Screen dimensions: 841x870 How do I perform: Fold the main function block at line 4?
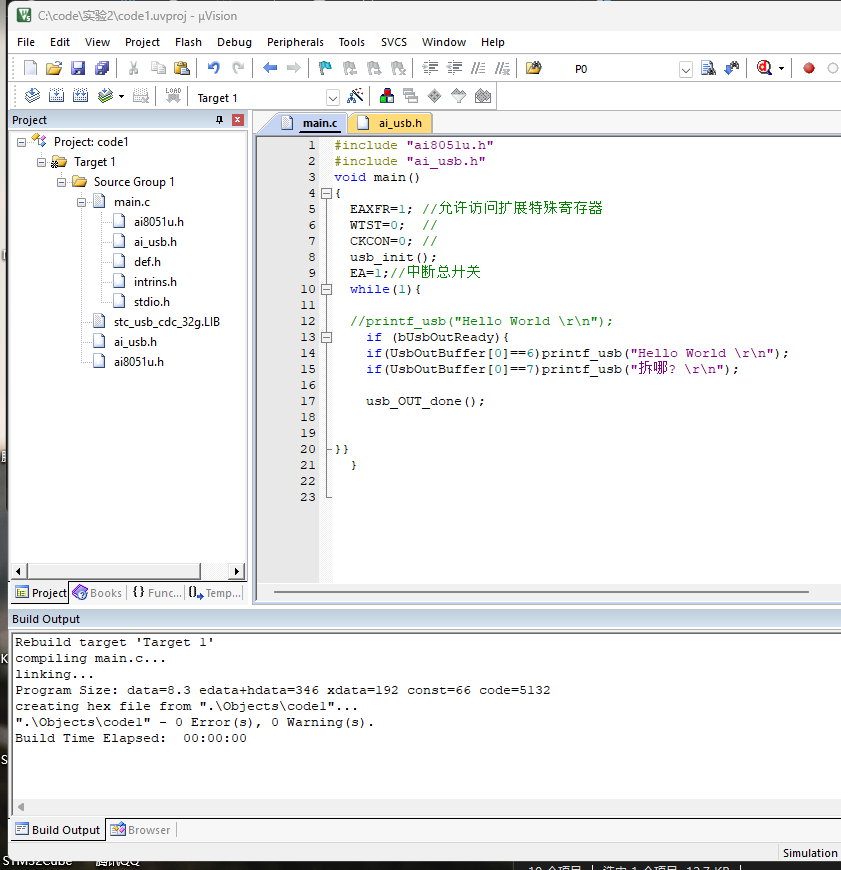(327, 193)
